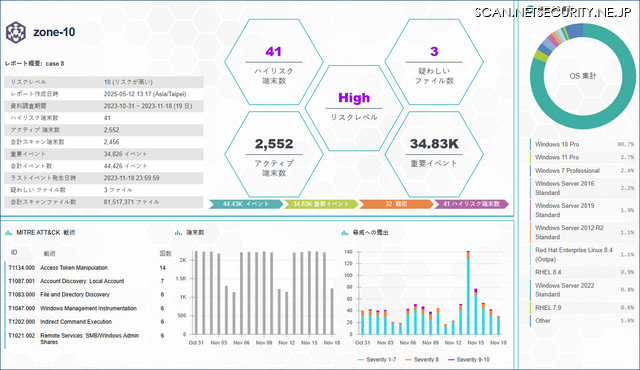Click the Windows 10 Pro 80.7% percentage

626,144
